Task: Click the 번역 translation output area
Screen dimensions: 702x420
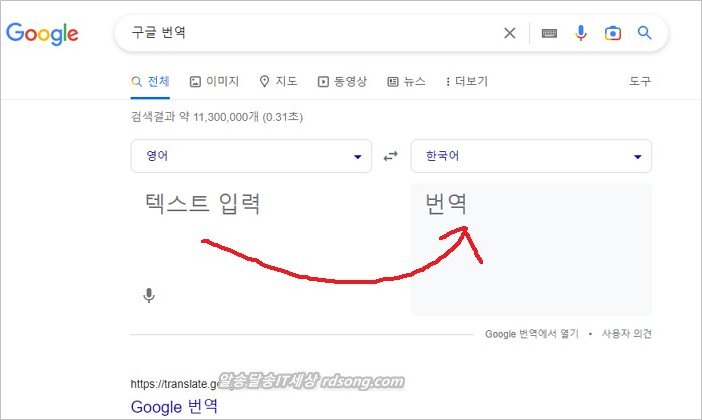Action: coord(531,249)
